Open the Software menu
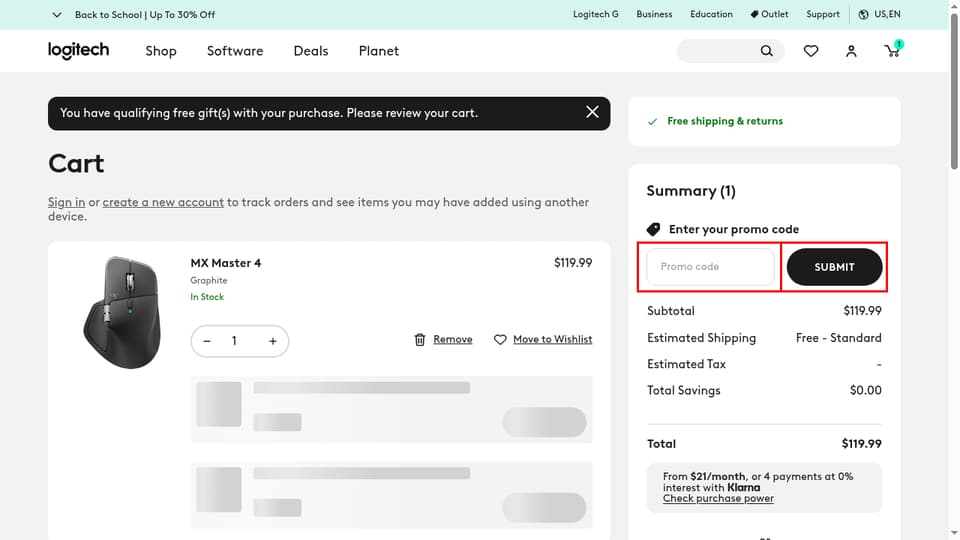Screen dimensions: 960x540 click(235, 51)
